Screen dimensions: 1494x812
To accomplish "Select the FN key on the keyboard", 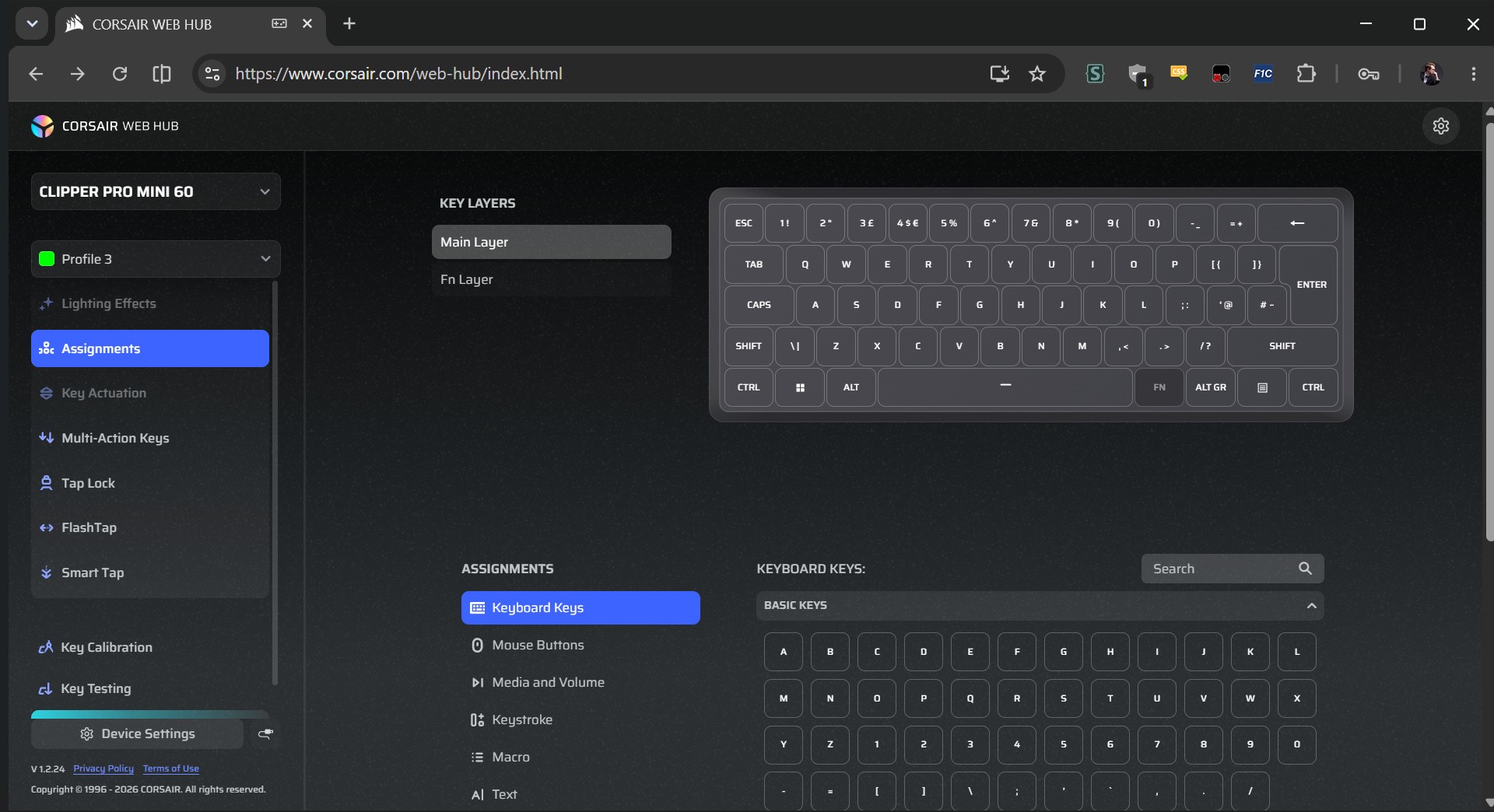I will (x=1159, y=387).
